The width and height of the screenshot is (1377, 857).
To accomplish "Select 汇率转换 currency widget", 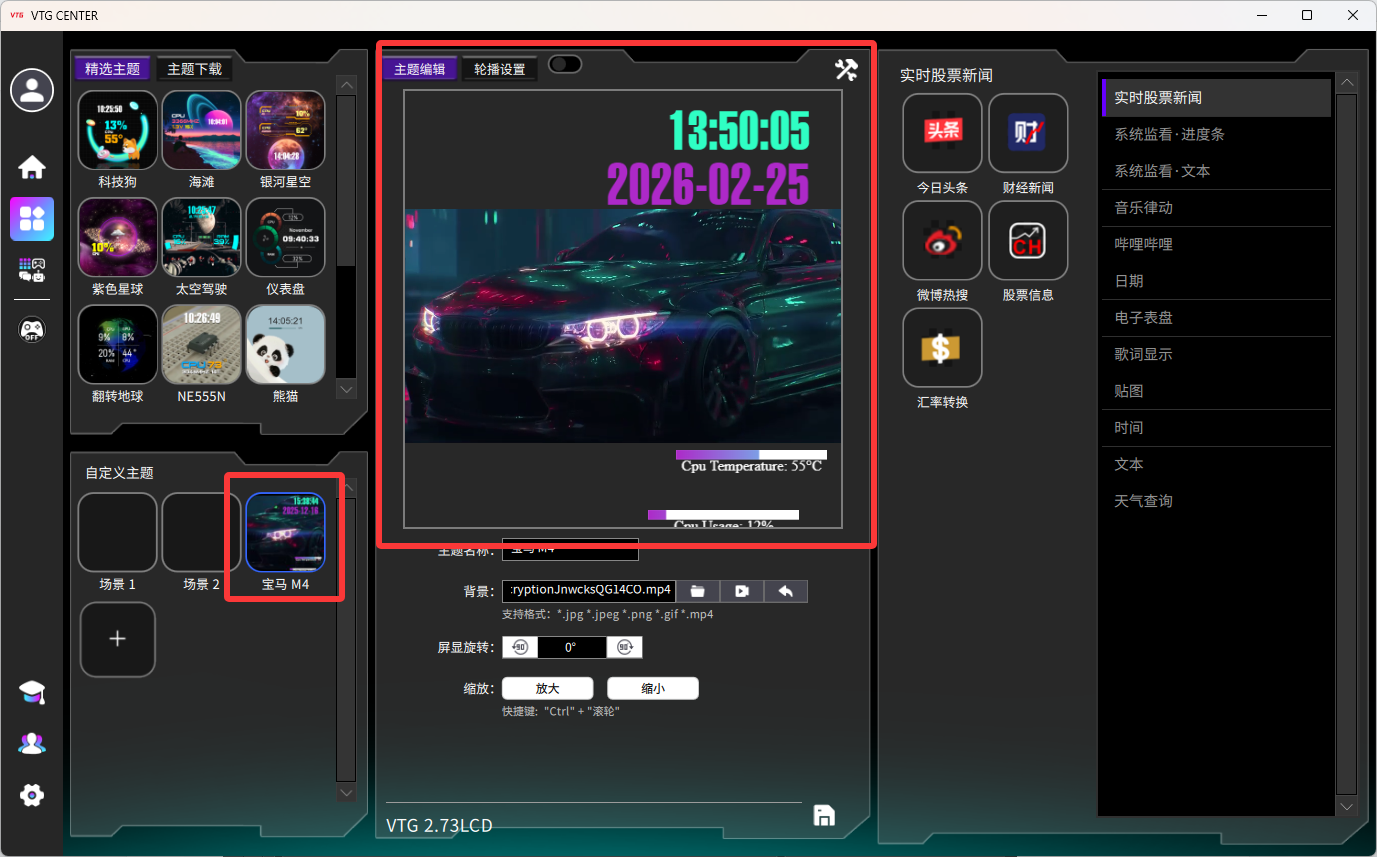I will click(x=942, y=348).
